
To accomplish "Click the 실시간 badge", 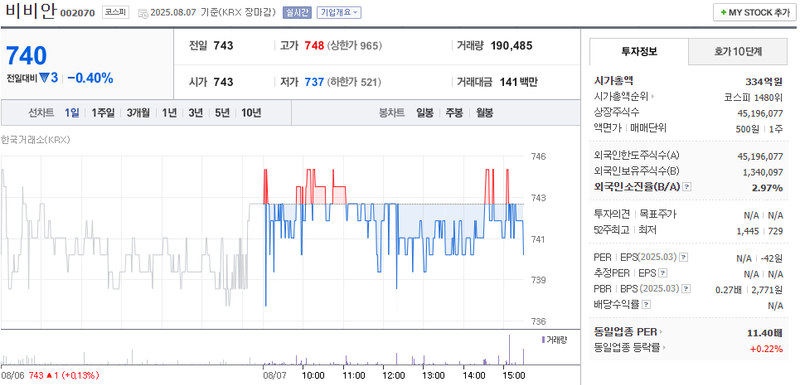I will (297, 13).
